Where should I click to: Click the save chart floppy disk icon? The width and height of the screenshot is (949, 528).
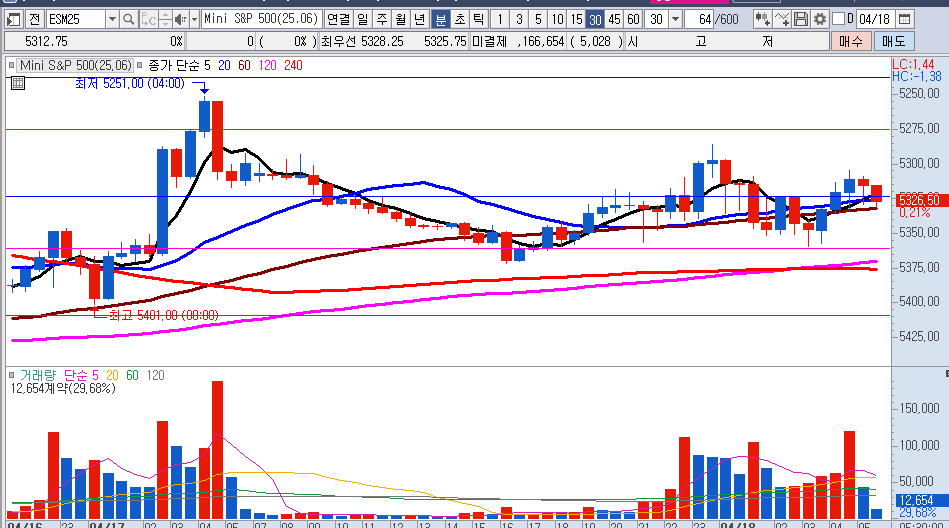(802, 19)
